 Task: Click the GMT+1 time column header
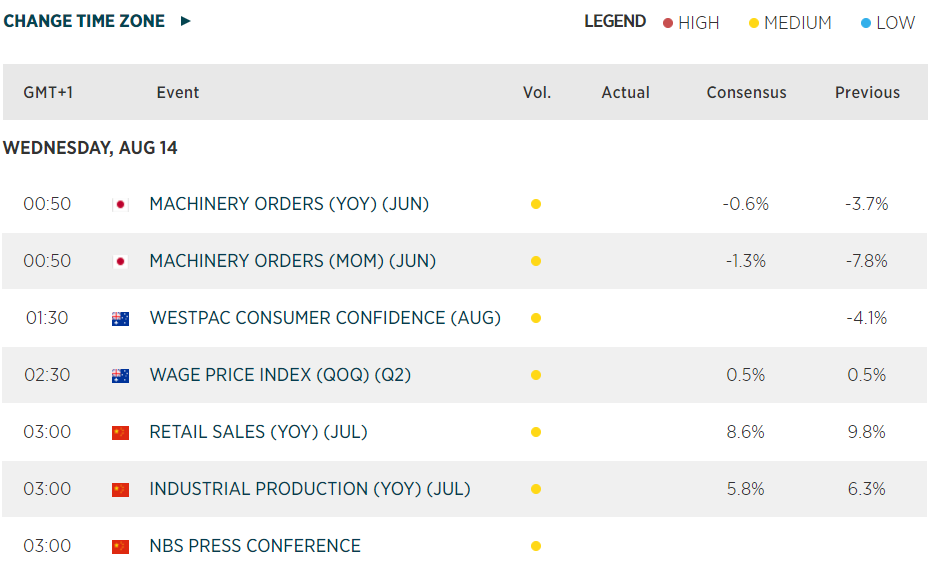tap(48, 92)
